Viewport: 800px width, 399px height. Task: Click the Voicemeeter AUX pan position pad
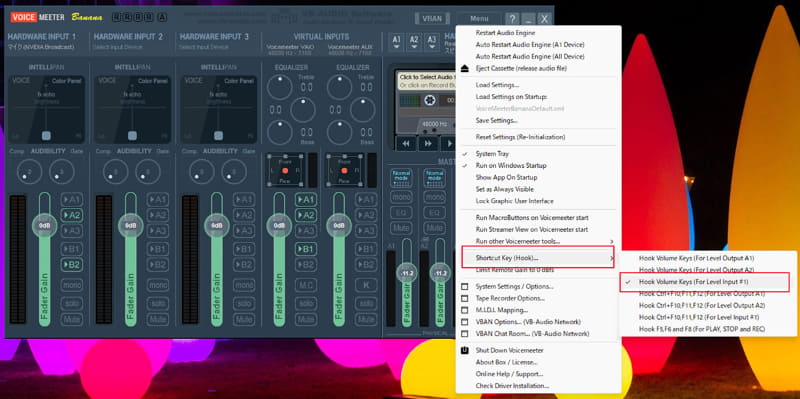coord(344,170)
